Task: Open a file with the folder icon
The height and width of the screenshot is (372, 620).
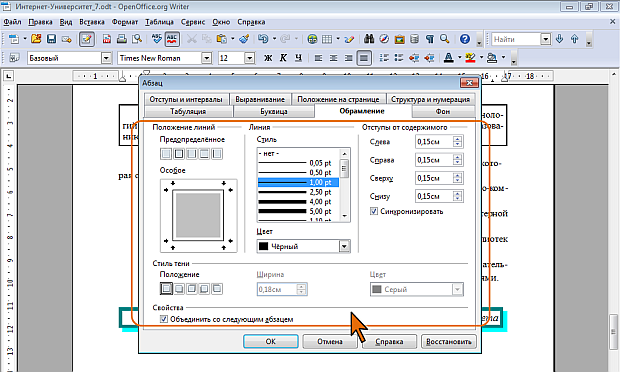Action: pyautogui.click(x=36, y=39)
